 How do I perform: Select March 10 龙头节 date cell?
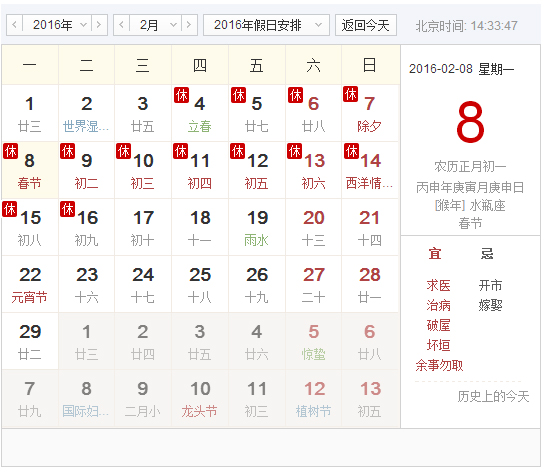point(200,398)
